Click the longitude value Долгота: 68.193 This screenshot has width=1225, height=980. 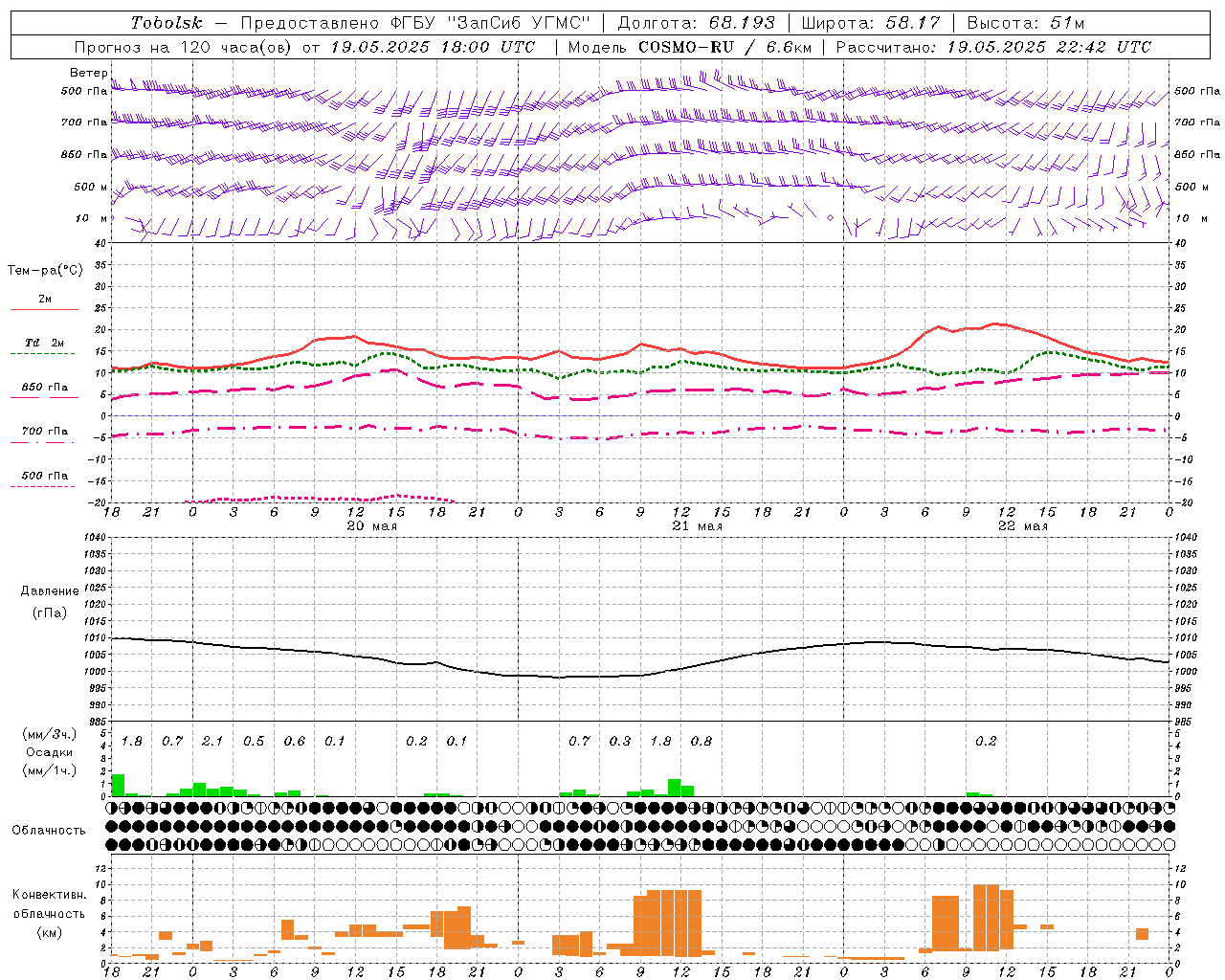(696, 23)
